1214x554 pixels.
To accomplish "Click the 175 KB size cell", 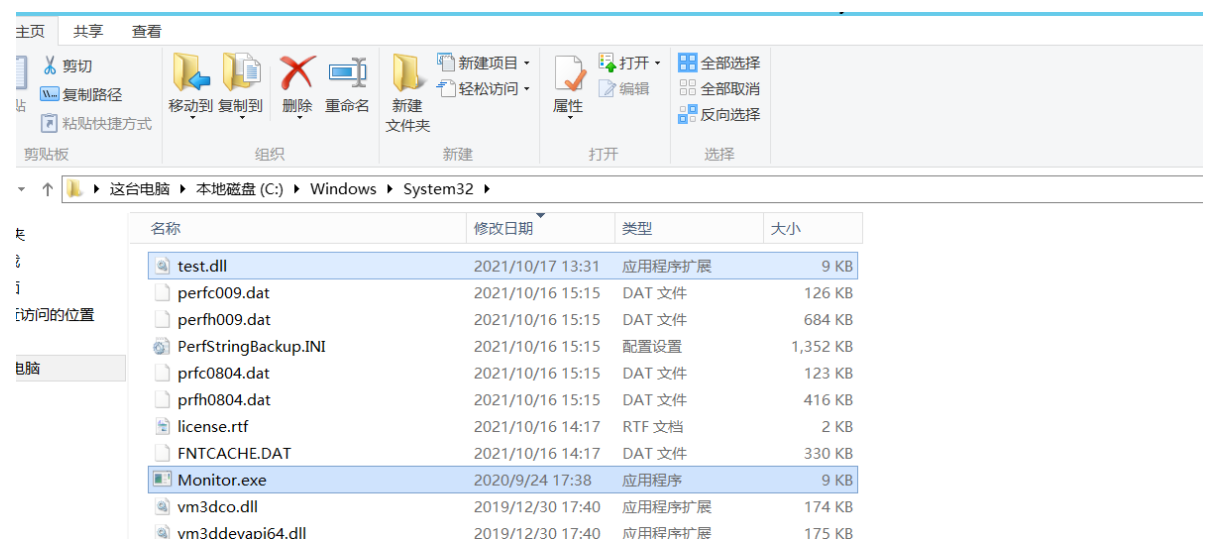I will pos(828,533).
